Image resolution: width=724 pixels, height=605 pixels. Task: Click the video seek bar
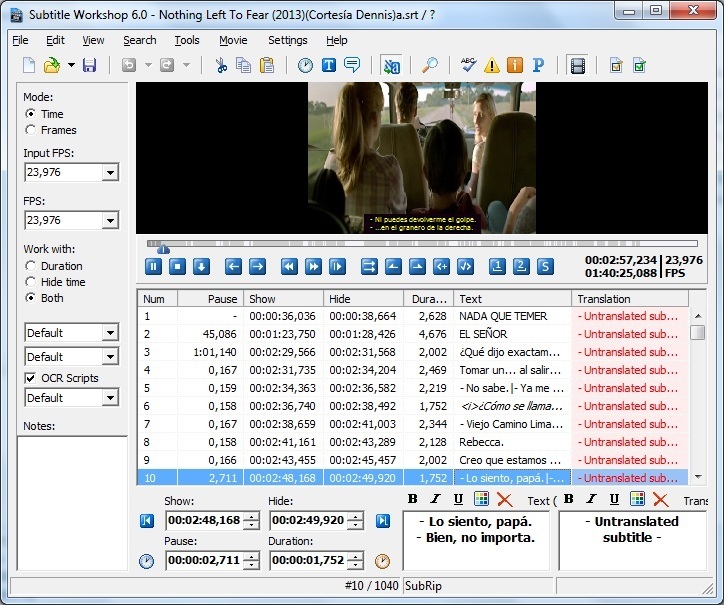420,243
